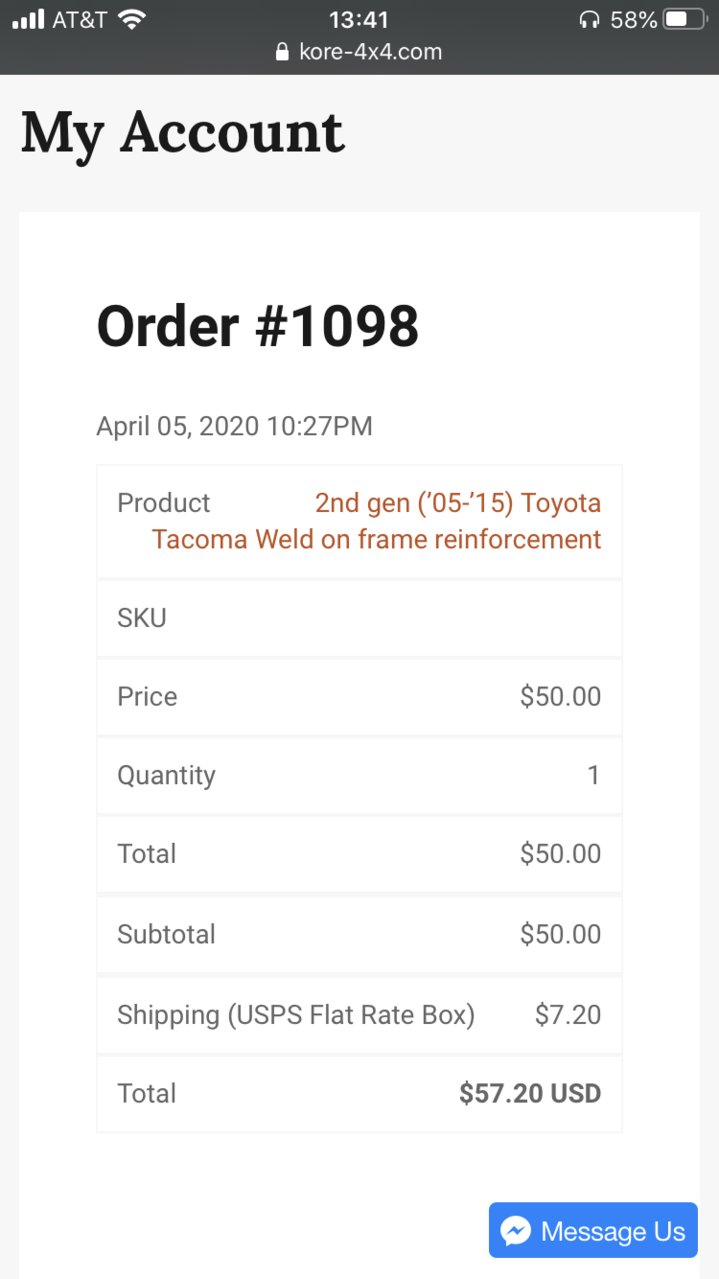Tap the SKU row in order table
This screenshot has height=1279, width=719.
pos(359,618)
